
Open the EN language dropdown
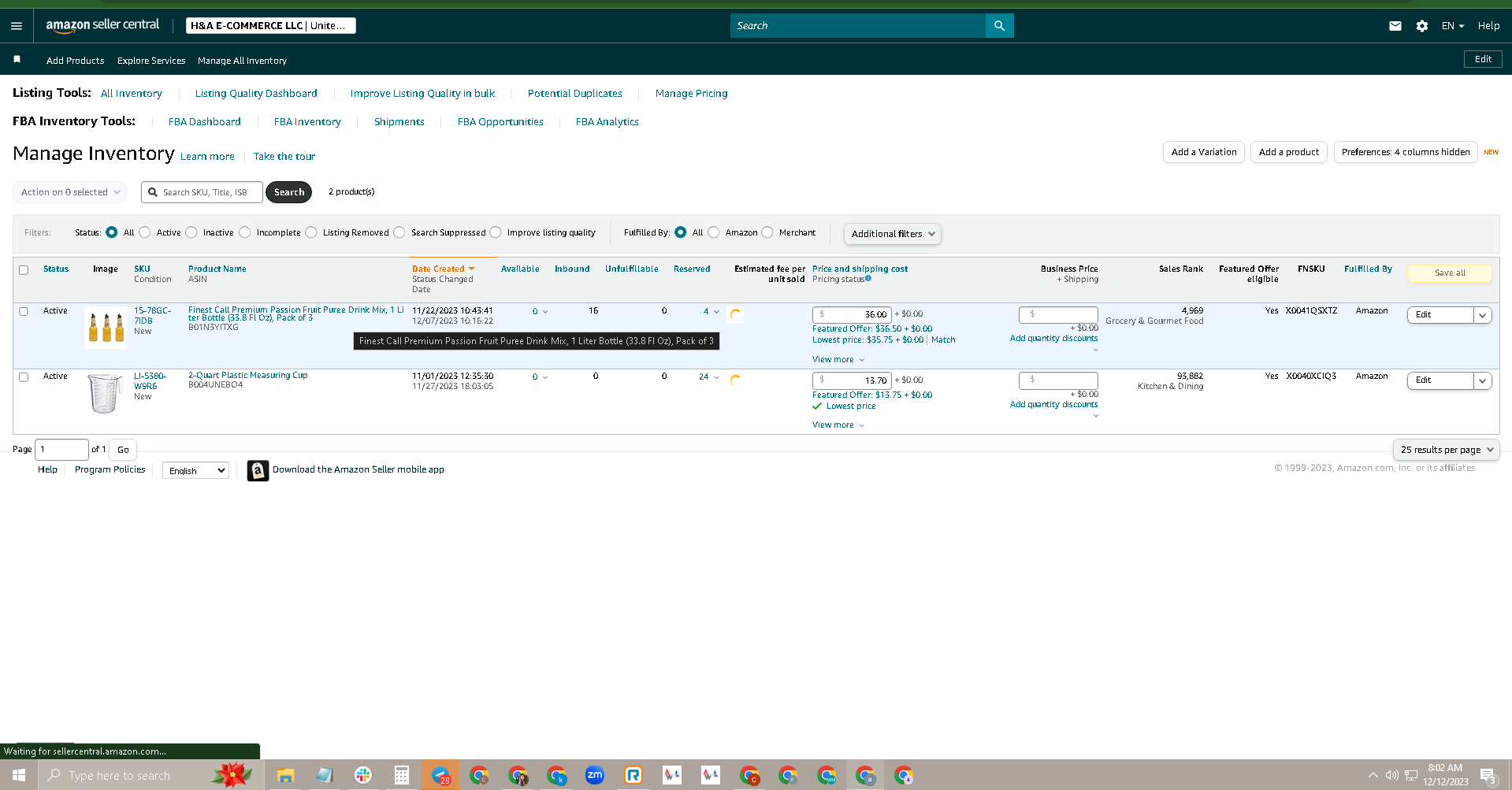1453,26
